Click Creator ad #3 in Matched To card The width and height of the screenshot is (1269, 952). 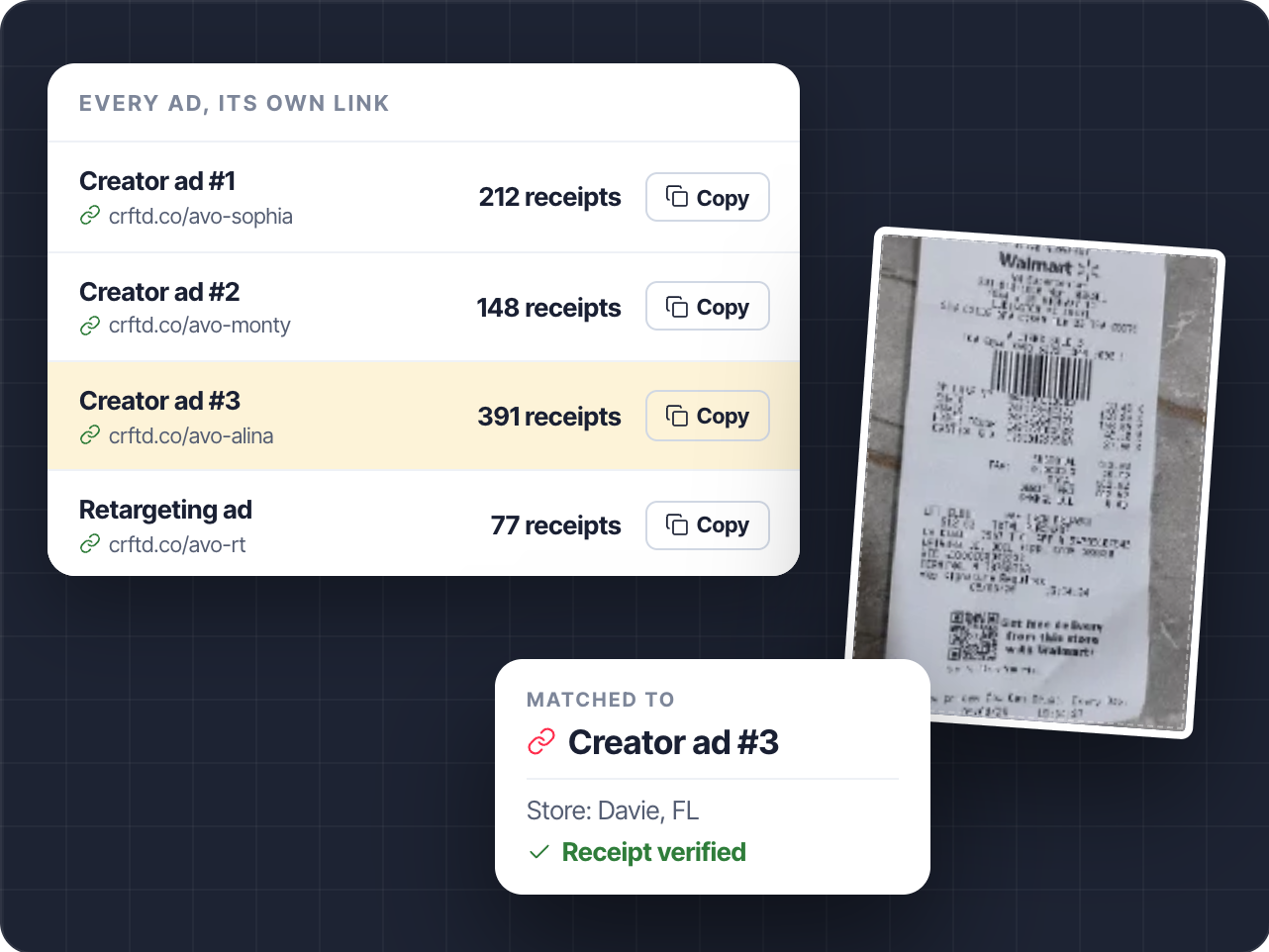coord(673,742)
